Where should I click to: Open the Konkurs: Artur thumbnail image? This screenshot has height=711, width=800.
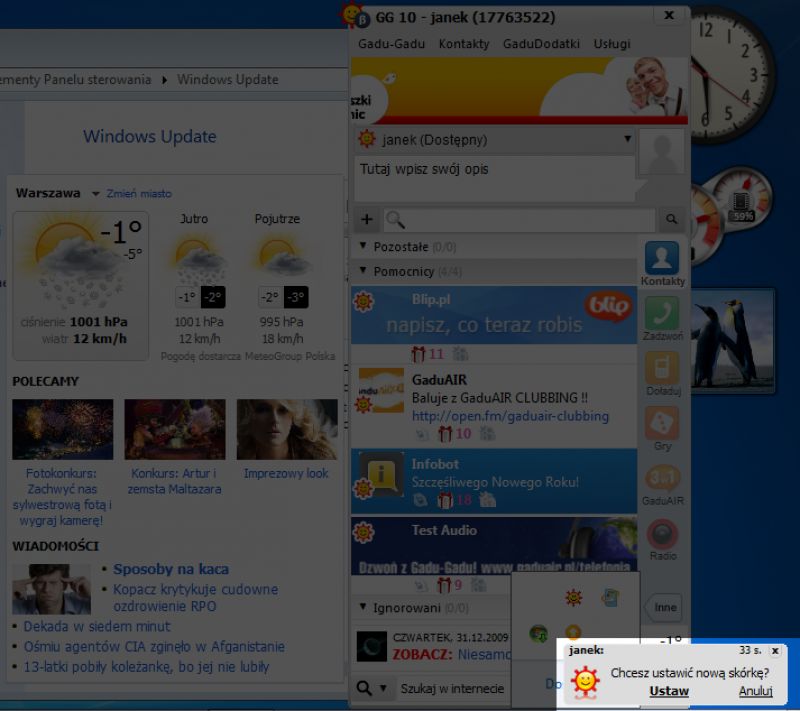point(174,429)
